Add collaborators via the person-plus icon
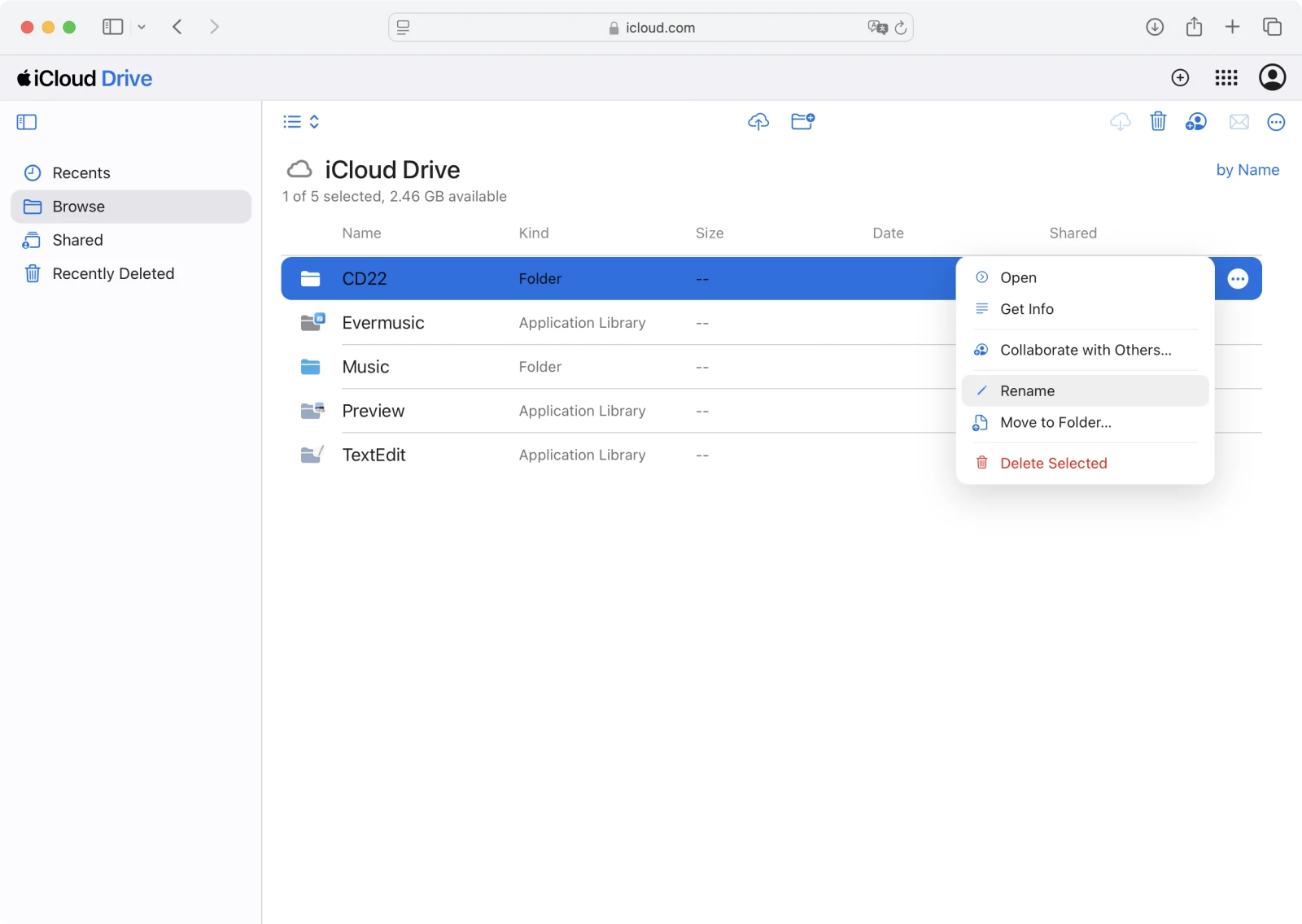Viewport: 1302px width, 924px height. [1195, 122]
